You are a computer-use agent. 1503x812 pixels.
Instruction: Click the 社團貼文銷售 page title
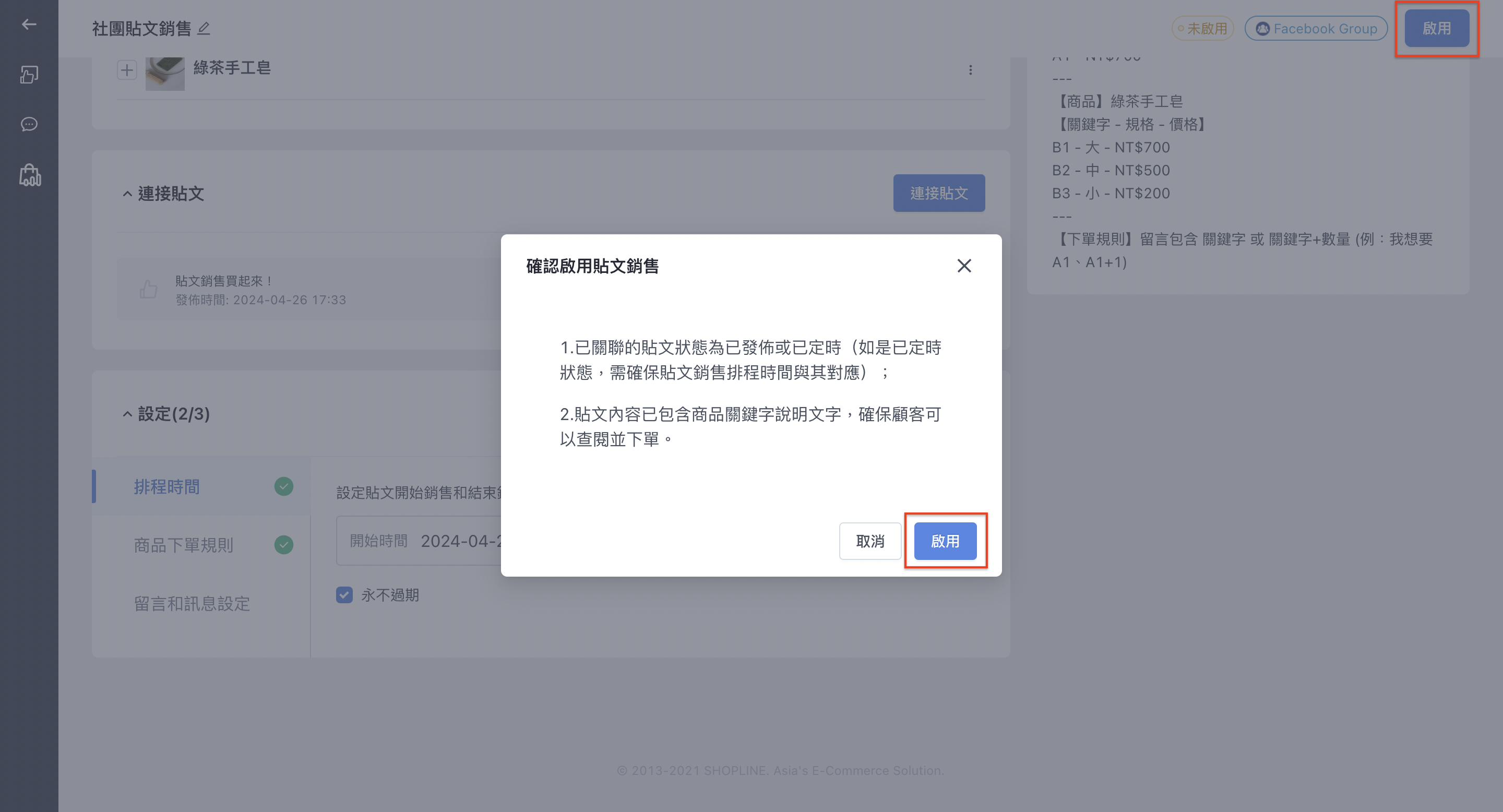(142, 28)
